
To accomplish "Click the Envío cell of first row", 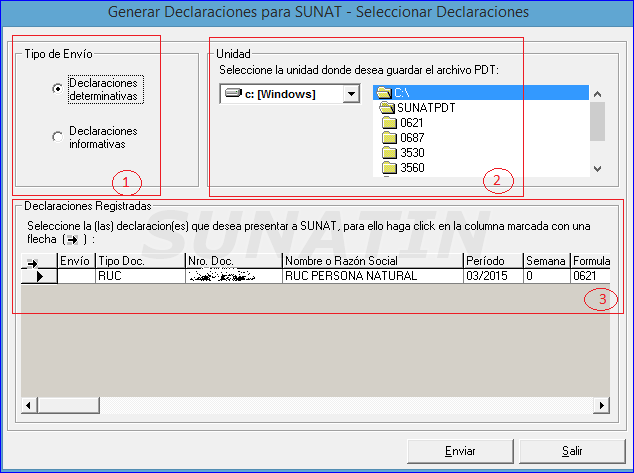I will pyautogui.click(x=75, y=276).
